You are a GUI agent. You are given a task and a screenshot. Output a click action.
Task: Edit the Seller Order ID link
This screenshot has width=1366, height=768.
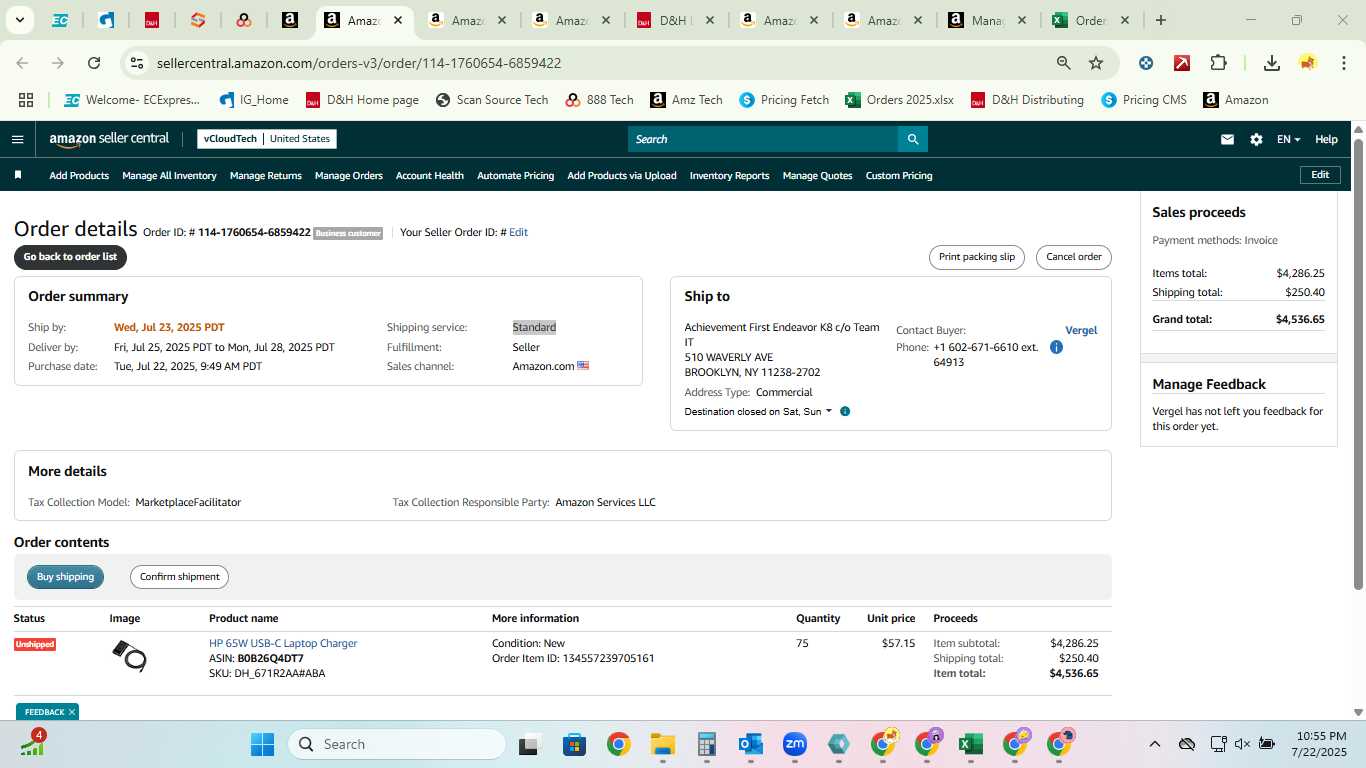518,232
